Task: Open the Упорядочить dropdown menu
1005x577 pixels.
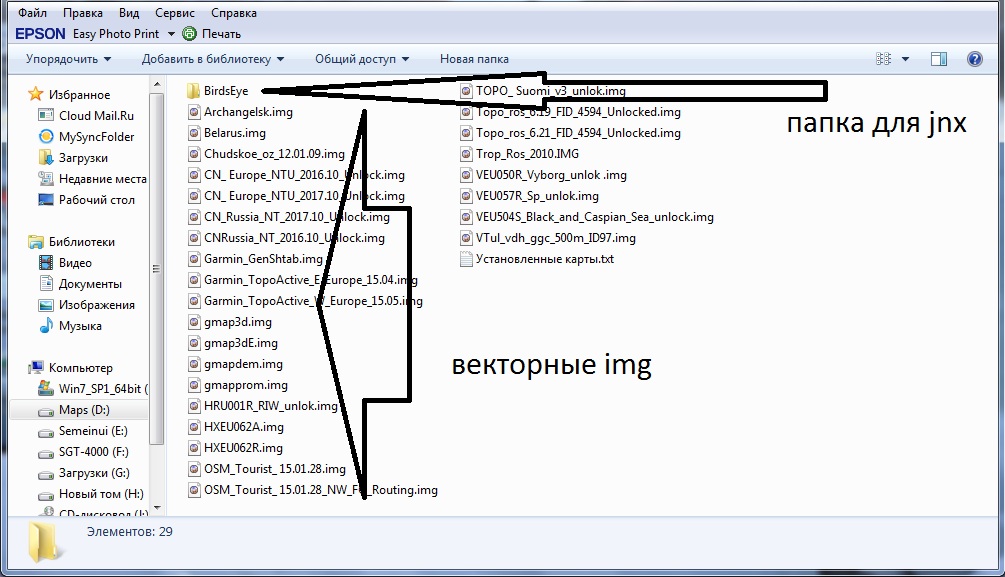Action: (68, 59)
